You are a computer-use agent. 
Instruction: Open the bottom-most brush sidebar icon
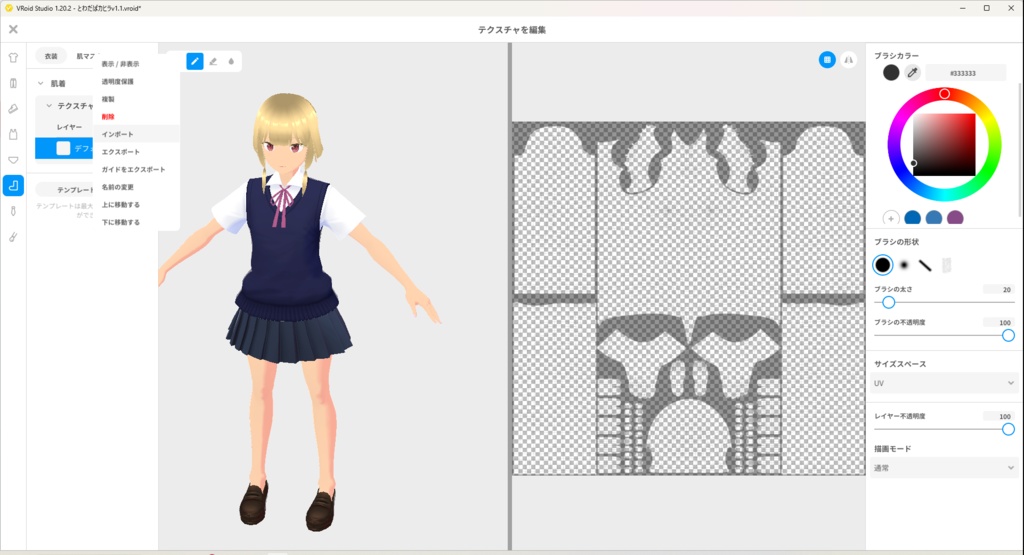coord(13,236)
